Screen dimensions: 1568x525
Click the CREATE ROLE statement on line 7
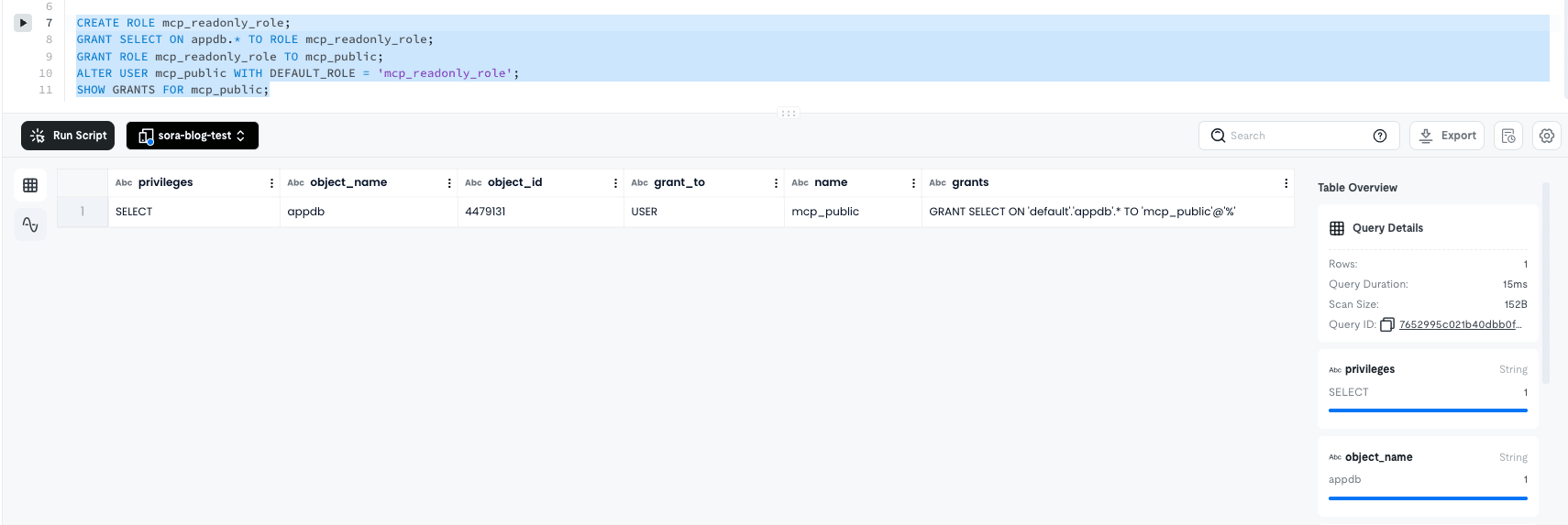pyautogui.click(x=183, y=23)
